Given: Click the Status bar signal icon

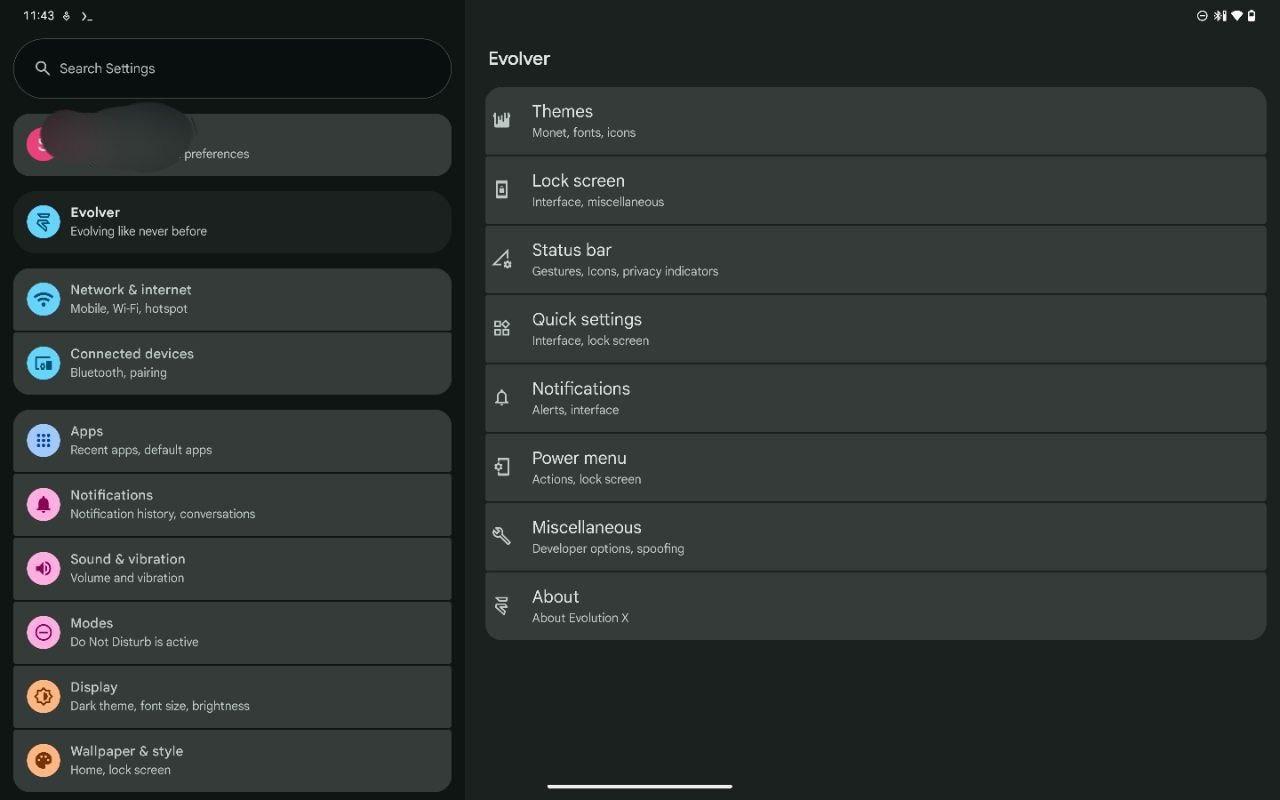Looking at the screenshot, I should tap(502, 259).
